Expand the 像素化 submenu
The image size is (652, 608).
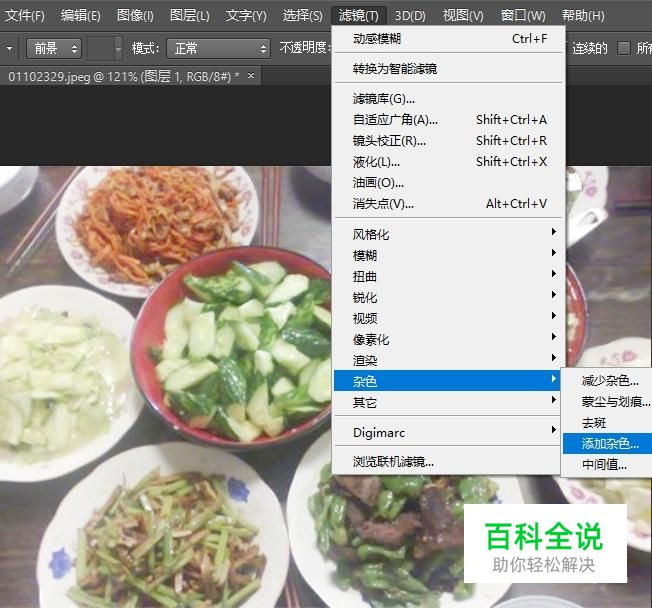pos(448,339)
